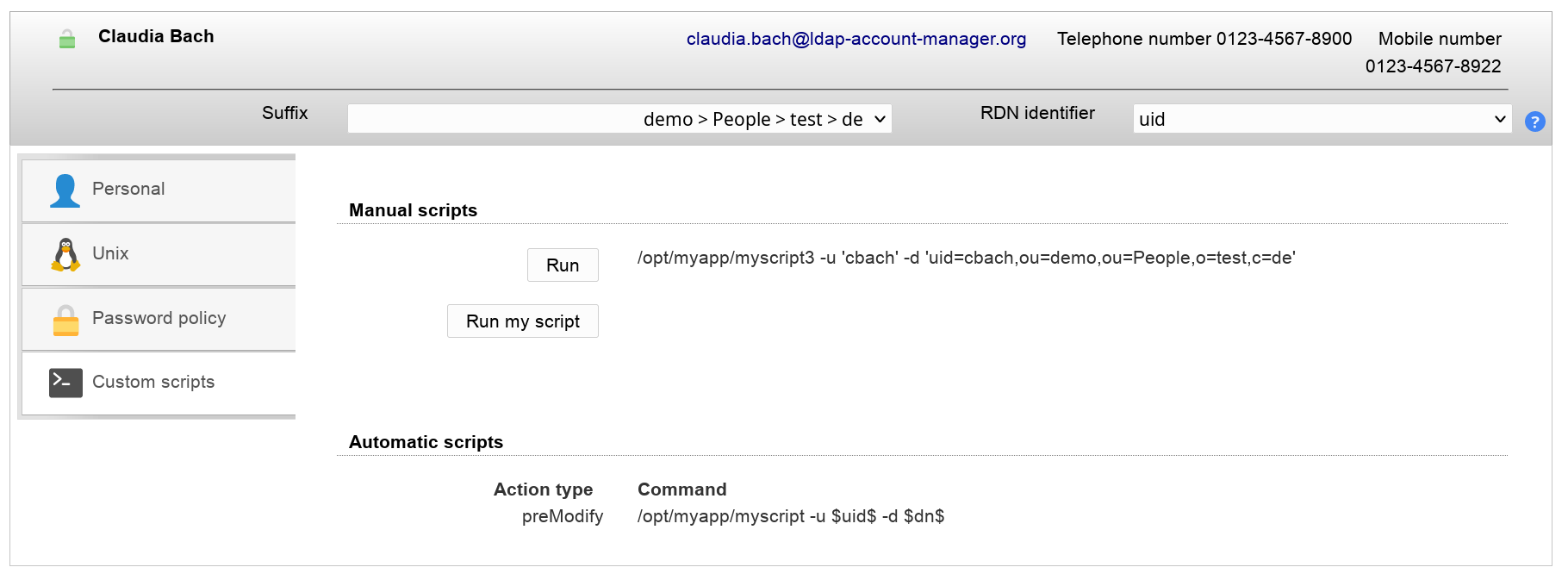The image size is (1568, 586).
Task: Open the Unix tab label
Action: [x=110, y=253]
